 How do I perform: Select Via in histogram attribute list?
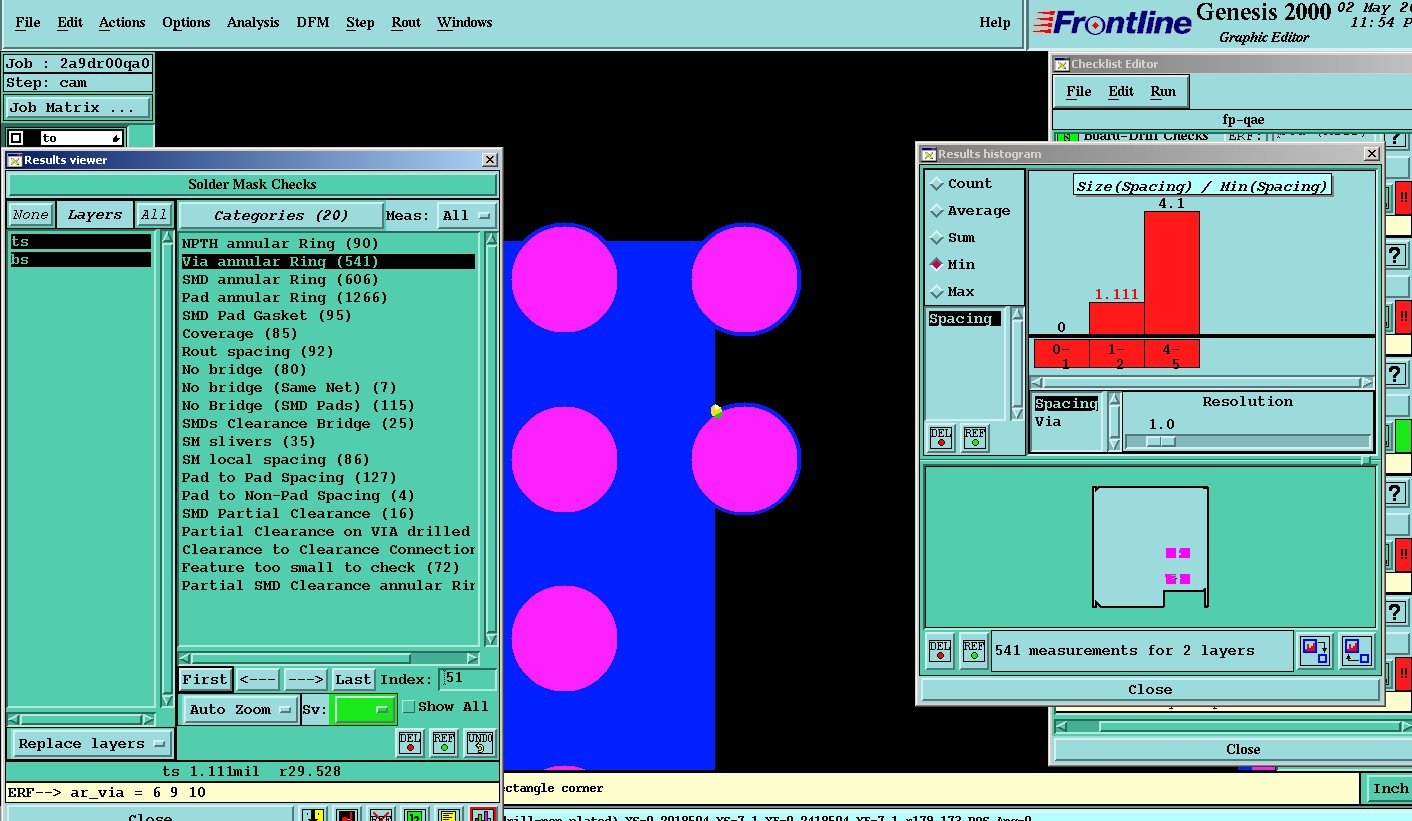pos(1066,422)
